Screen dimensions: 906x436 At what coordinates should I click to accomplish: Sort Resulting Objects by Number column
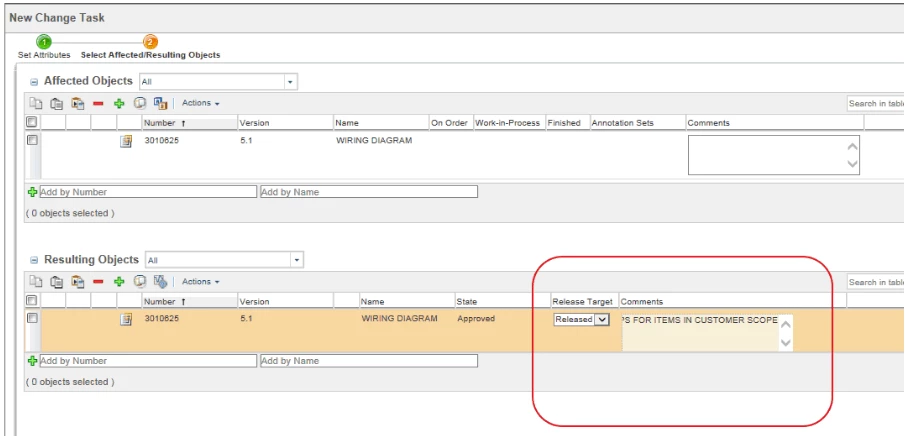coord(190,301)
